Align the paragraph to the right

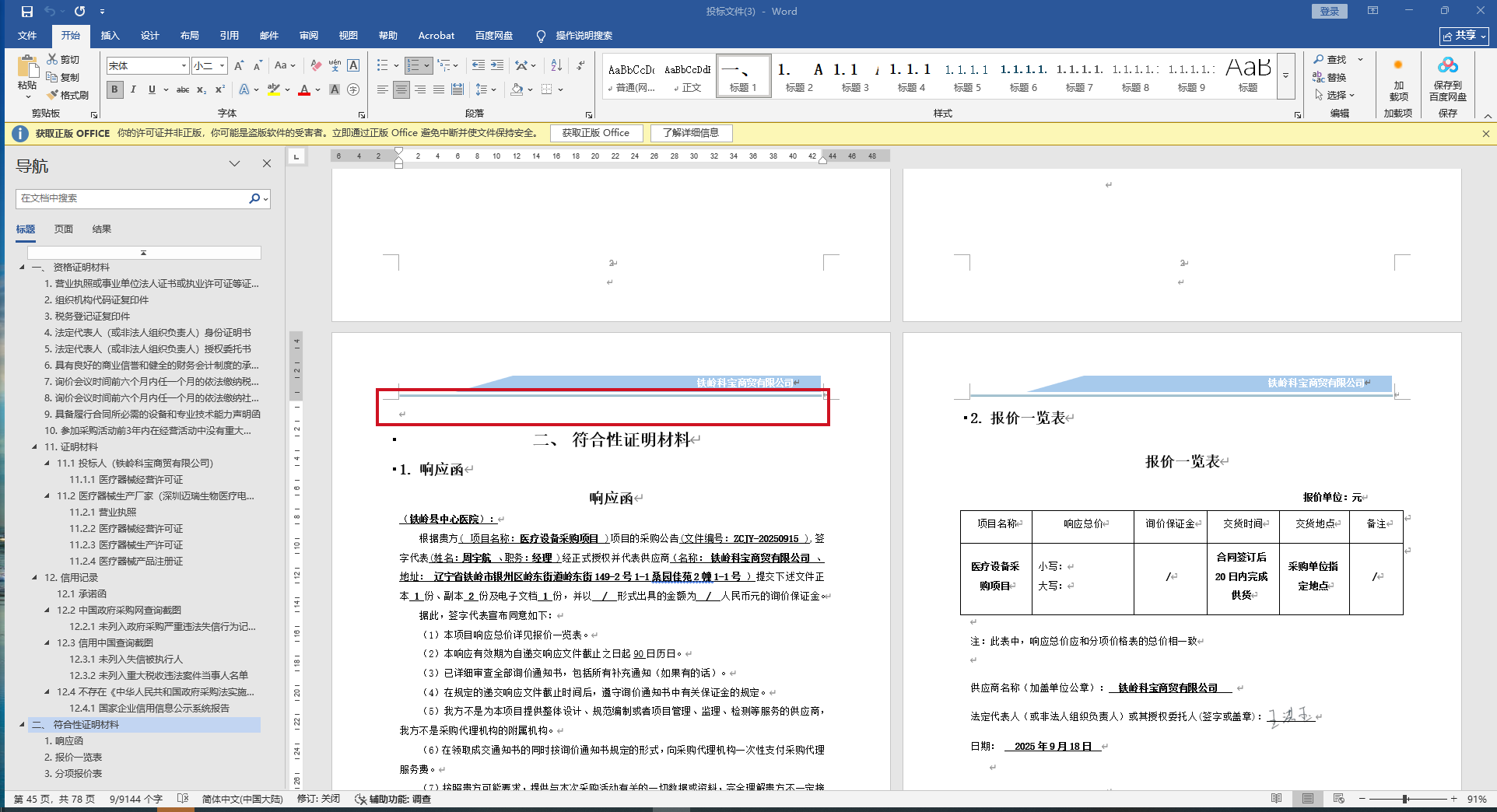(x=419, y=89)
